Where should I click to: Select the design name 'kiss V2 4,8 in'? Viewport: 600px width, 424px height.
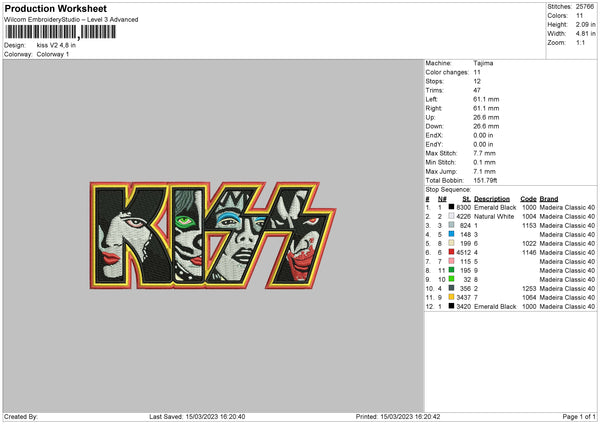[56, 45]
